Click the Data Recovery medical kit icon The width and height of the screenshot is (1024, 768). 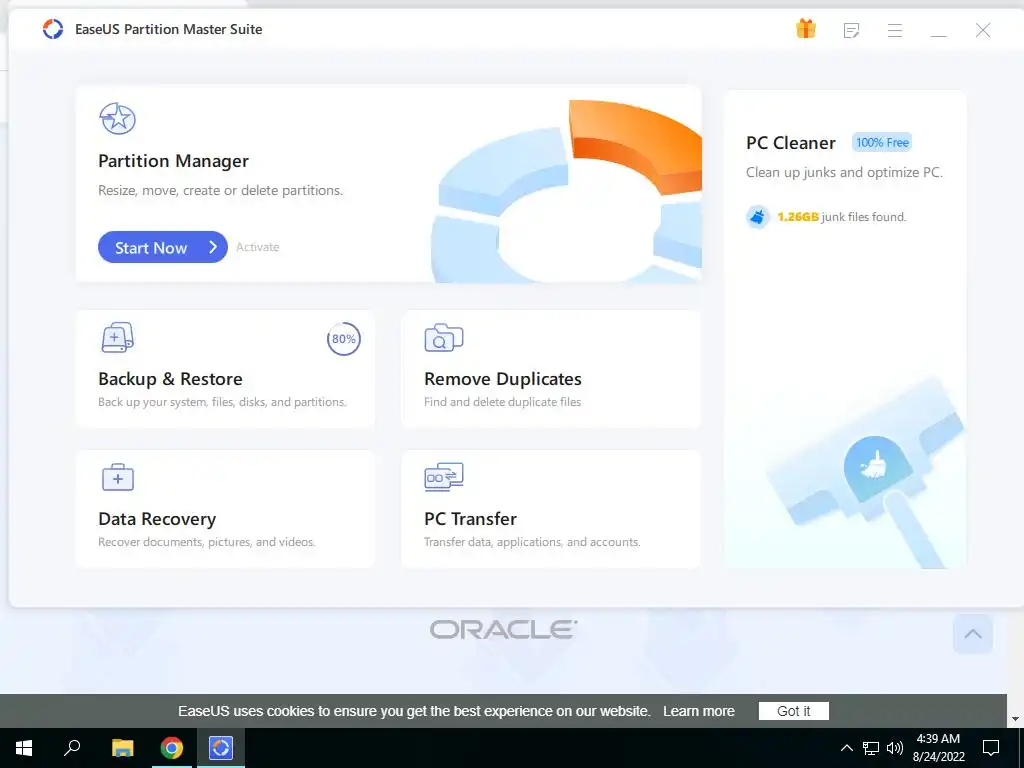coord(118,477)
